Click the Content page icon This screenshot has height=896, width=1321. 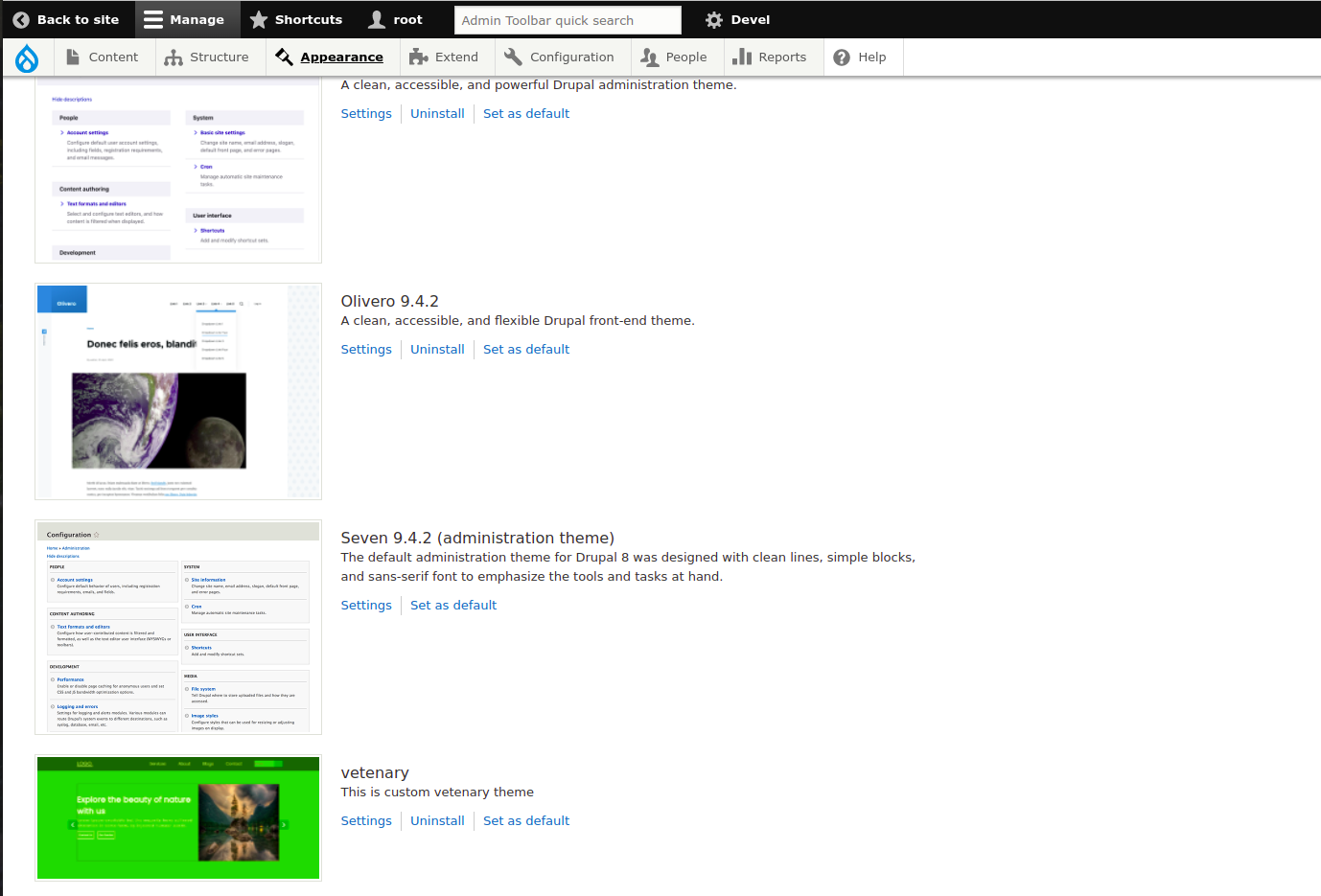[73, 57]
